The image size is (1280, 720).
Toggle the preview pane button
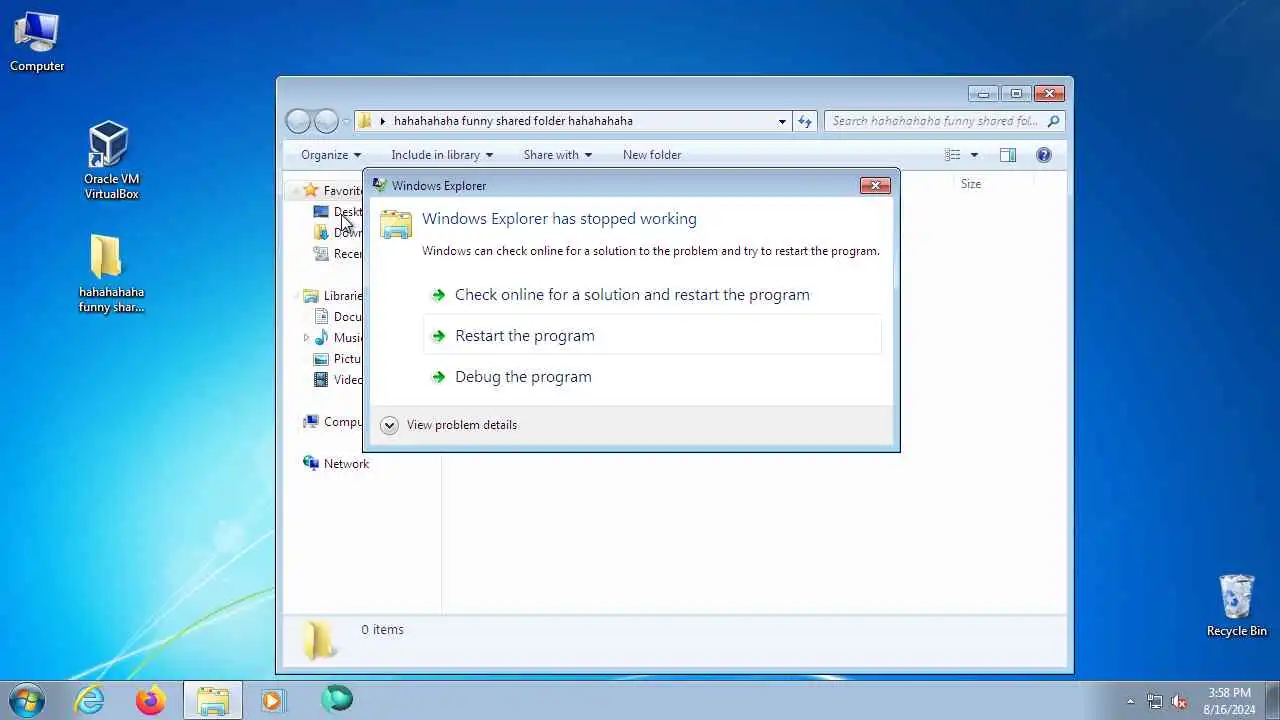click(1008, 155)
